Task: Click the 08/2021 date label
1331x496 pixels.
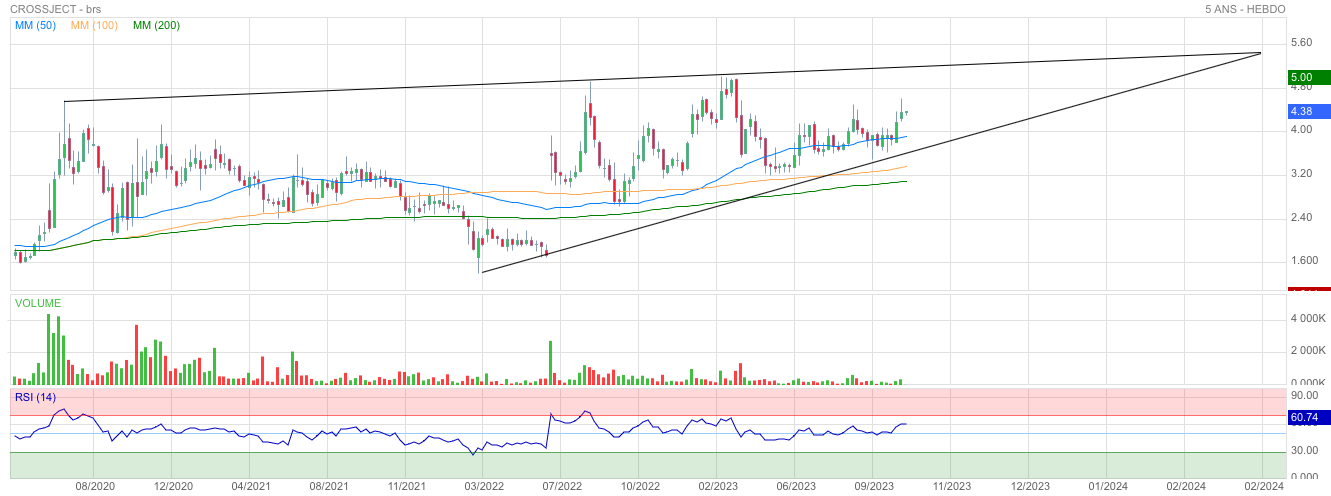Action: 328,486
